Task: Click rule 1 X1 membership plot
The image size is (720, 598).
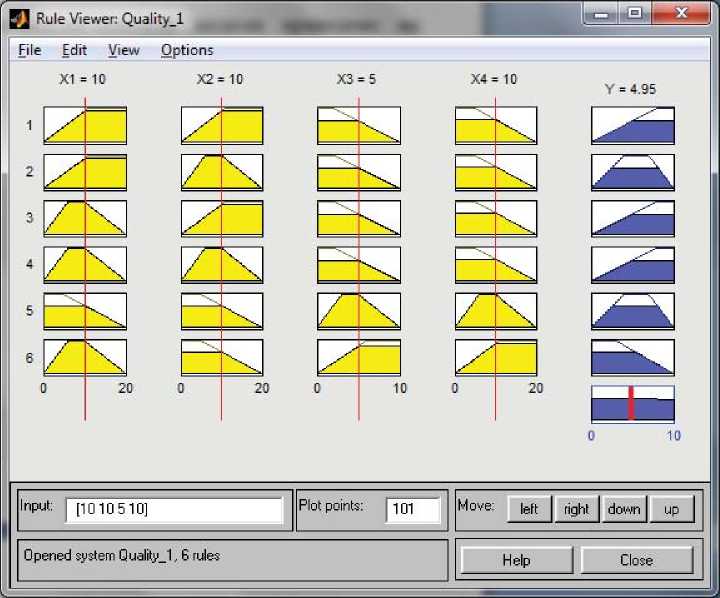Action: (85, 125)
